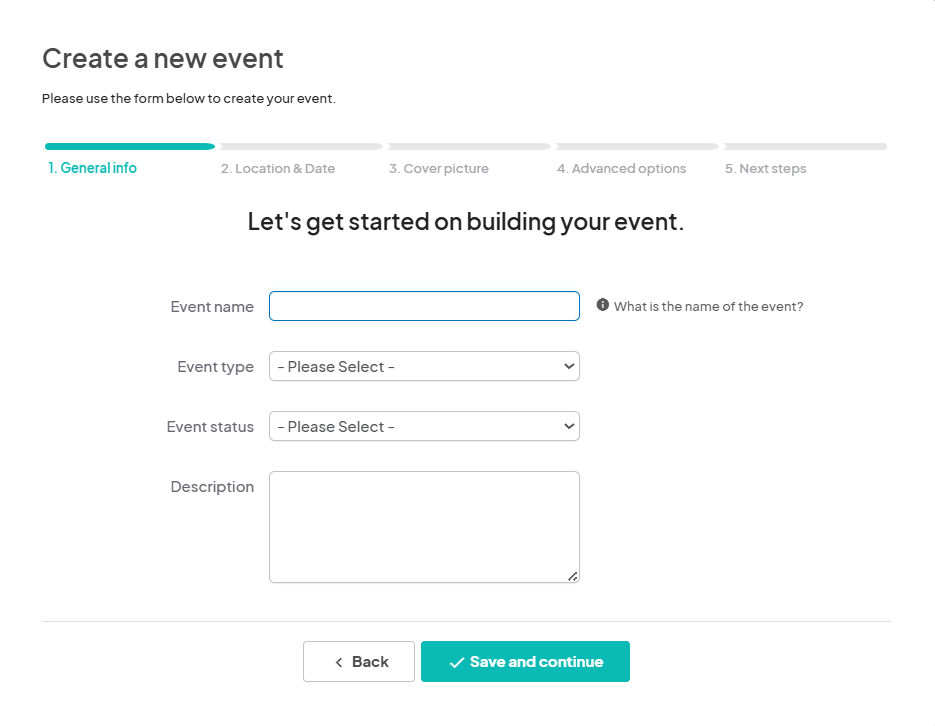Click the Description field label

pos(212,487)
